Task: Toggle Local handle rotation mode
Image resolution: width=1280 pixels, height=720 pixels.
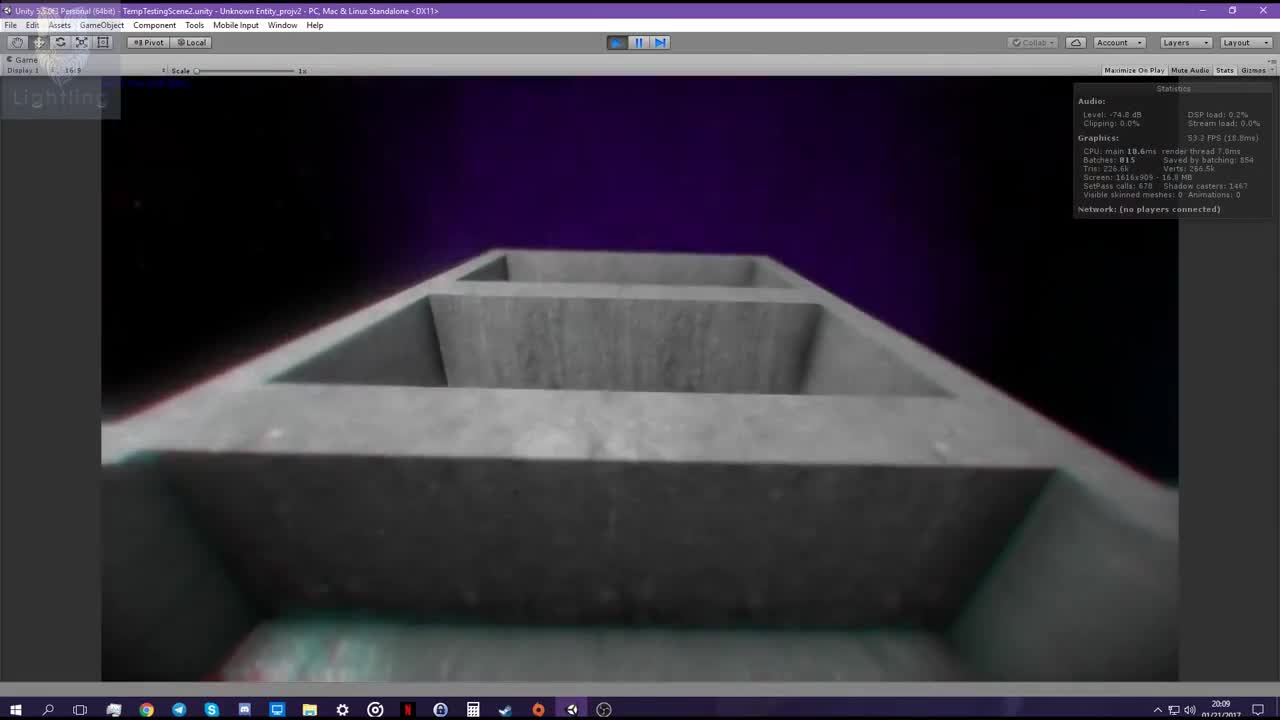Action: tap(191, 42)
